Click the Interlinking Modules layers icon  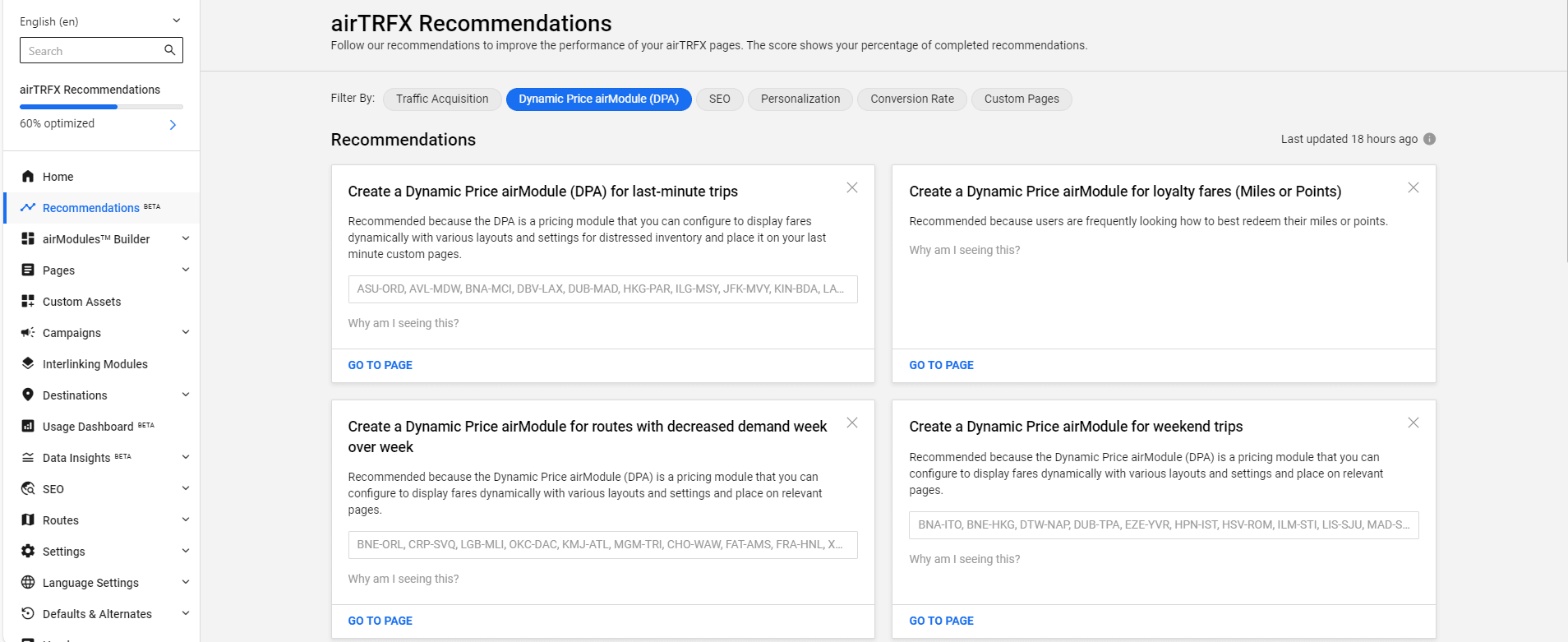point(28,363)
